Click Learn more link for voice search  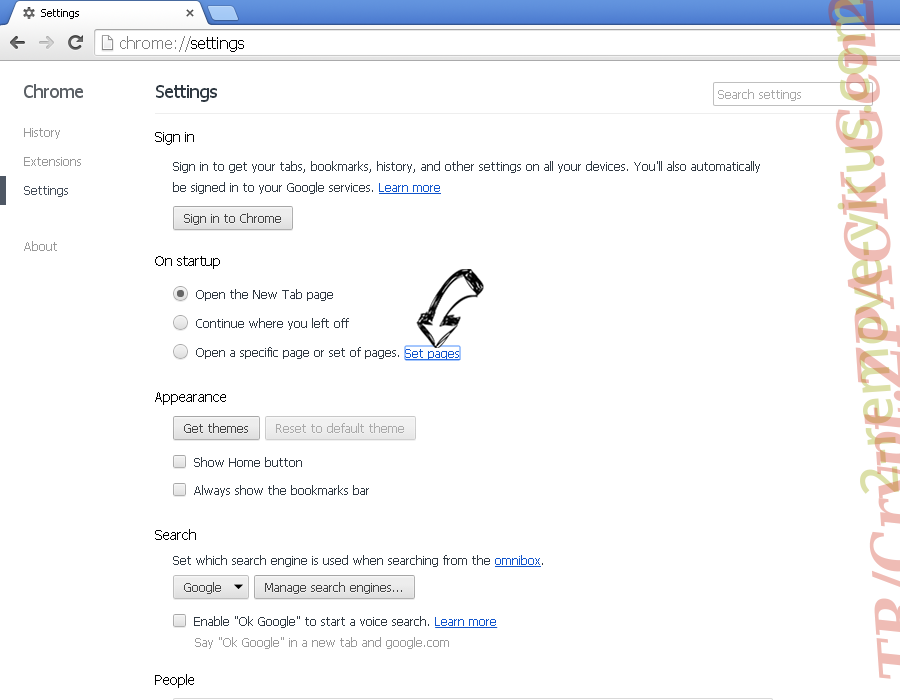click(465, 621)
